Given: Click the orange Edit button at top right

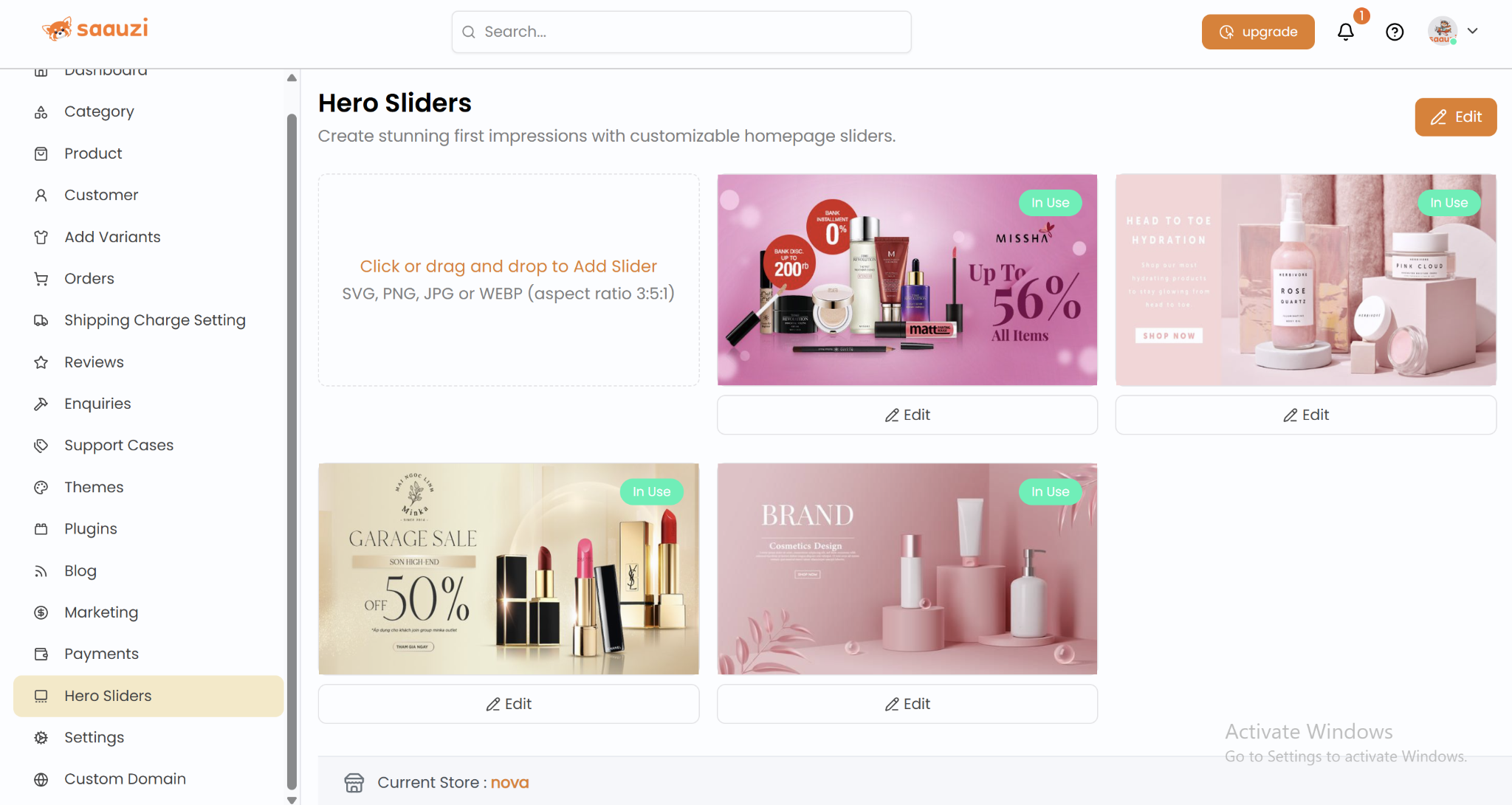Looking at the screenshot, I should [1456, 117].
